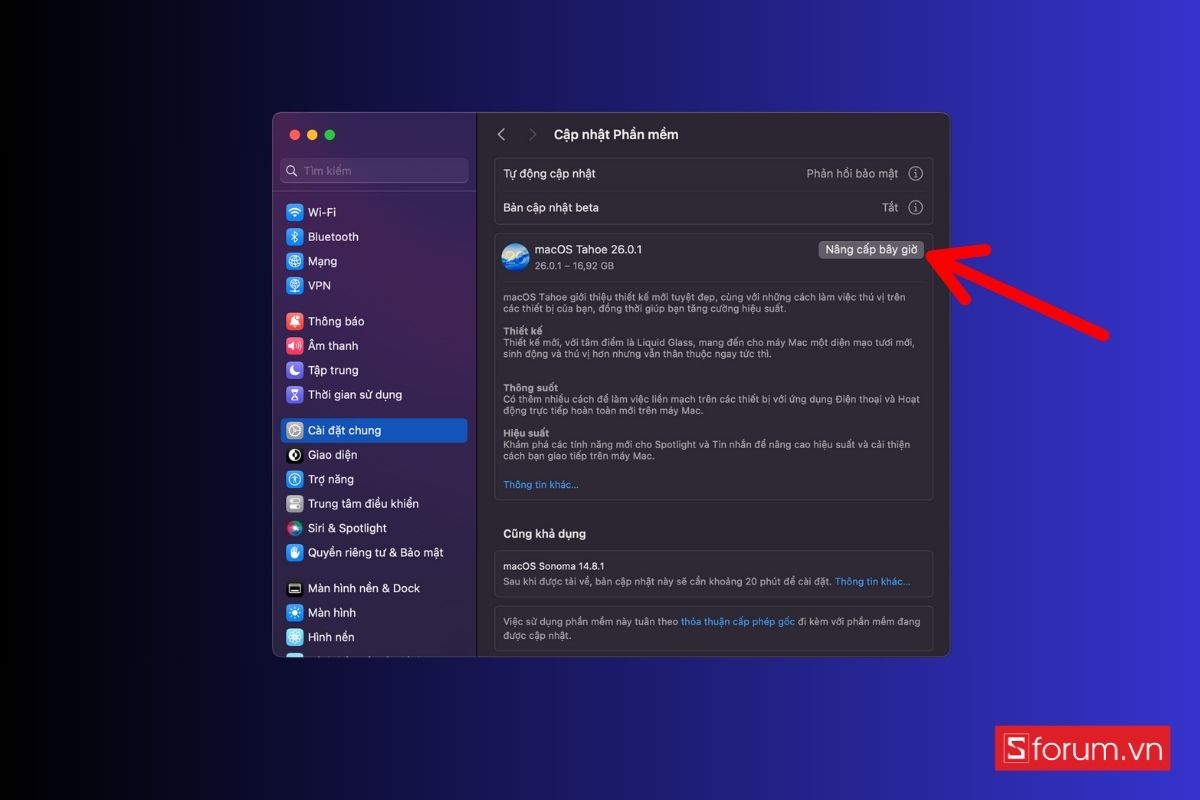Go forward with the right chevron
The image size is (1200, 800).
532,134
